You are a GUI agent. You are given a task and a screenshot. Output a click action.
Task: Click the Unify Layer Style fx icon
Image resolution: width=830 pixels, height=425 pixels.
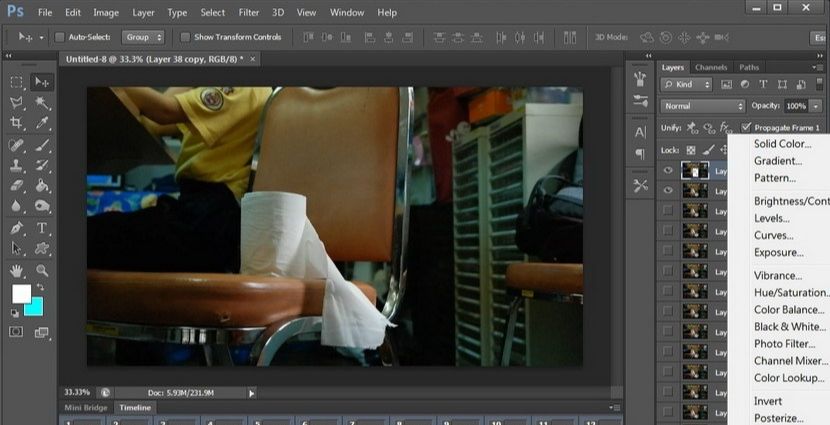(x=726, y=128)
